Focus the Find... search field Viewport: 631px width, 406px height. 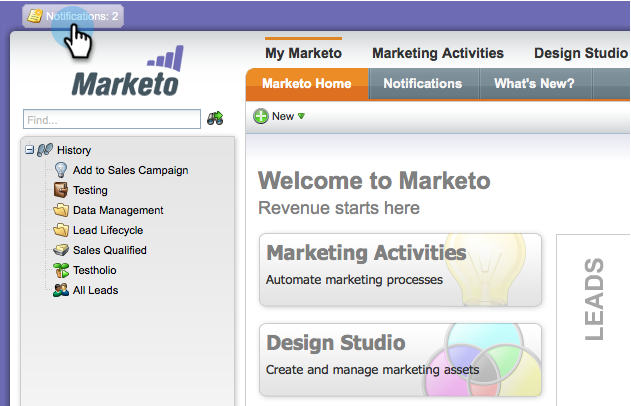pos(112,120)
